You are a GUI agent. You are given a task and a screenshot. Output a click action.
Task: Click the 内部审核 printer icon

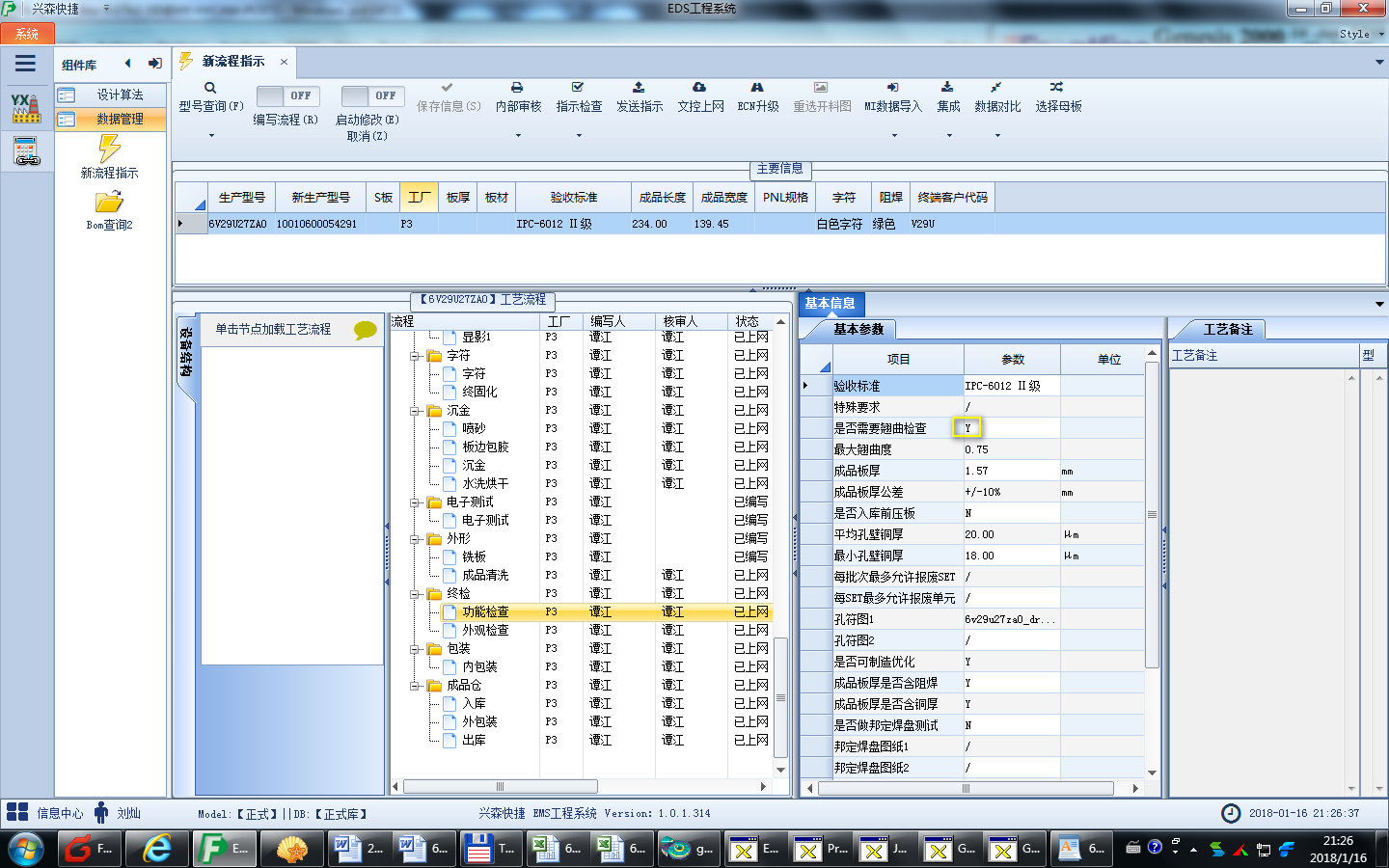(517, 87)
